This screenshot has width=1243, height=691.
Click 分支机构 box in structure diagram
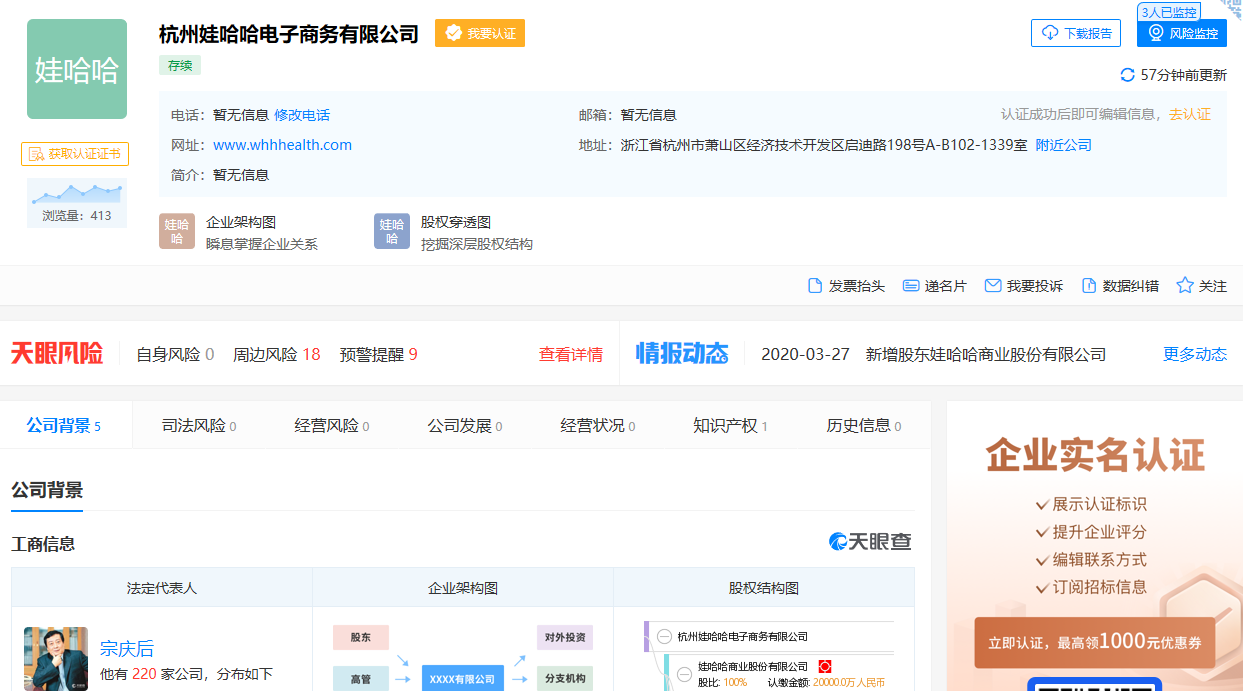pos(565,679)
